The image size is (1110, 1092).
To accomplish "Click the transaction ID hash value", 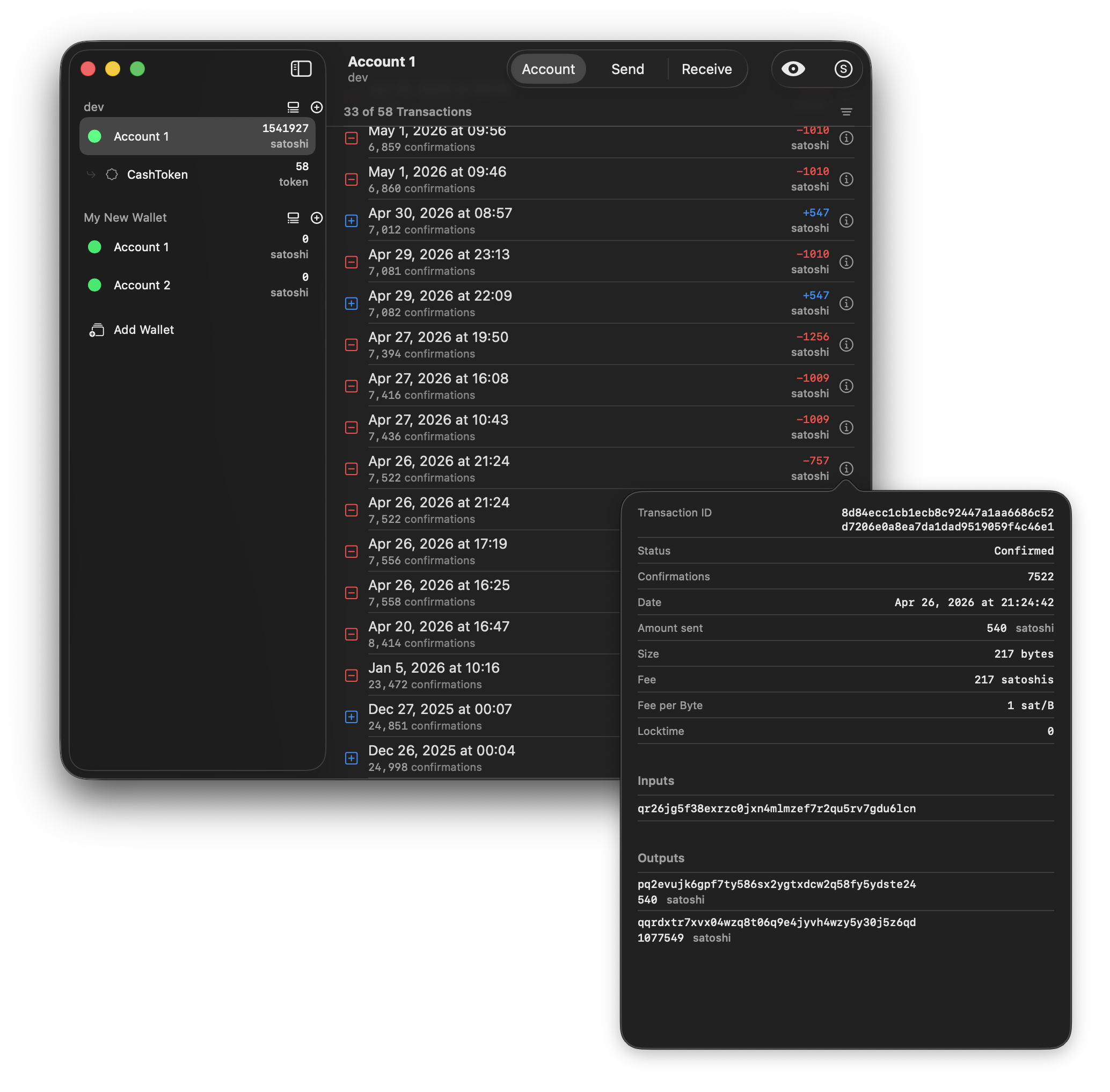I will pos(947,520).
